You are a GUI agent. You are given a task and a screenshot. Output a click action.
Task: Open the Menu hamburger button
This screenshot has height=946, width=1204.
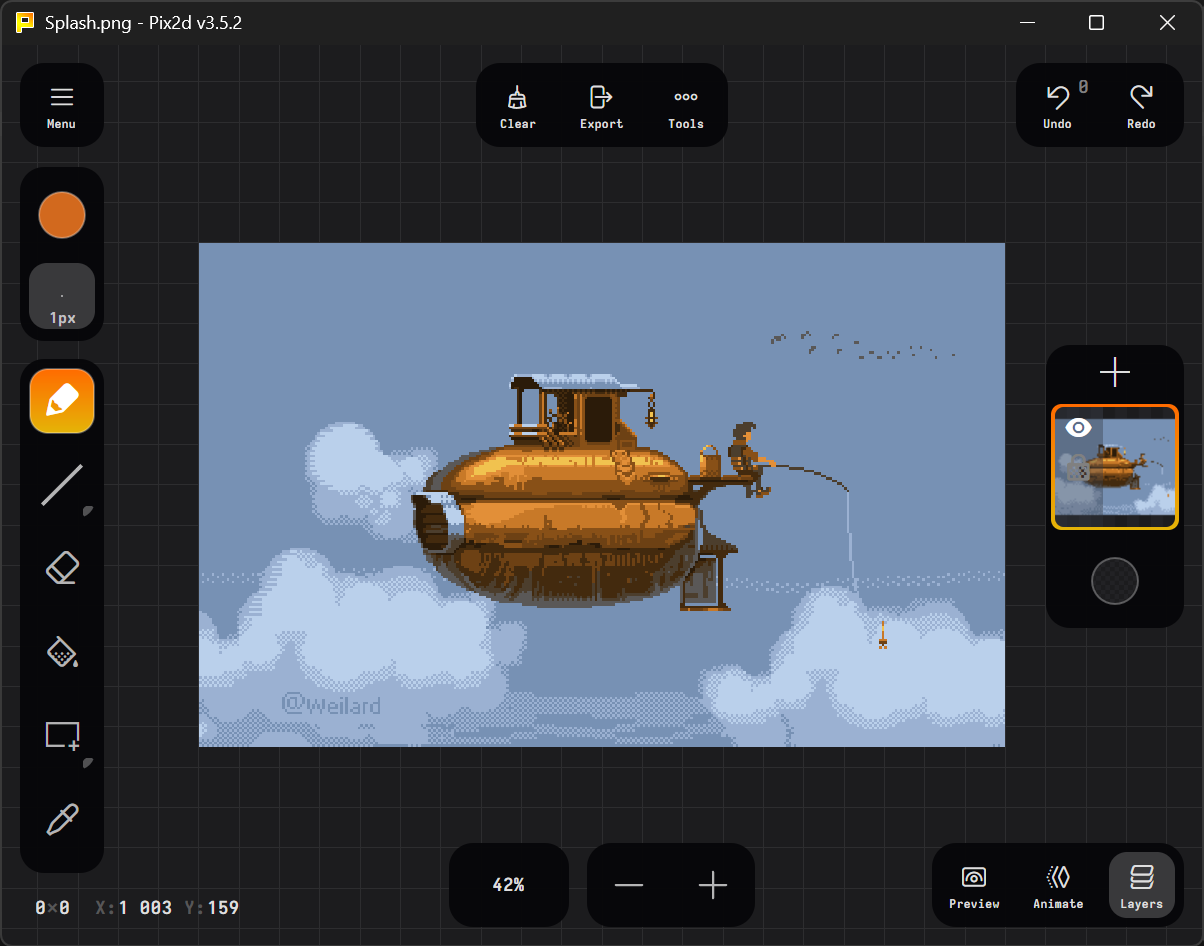pos(62,106)
